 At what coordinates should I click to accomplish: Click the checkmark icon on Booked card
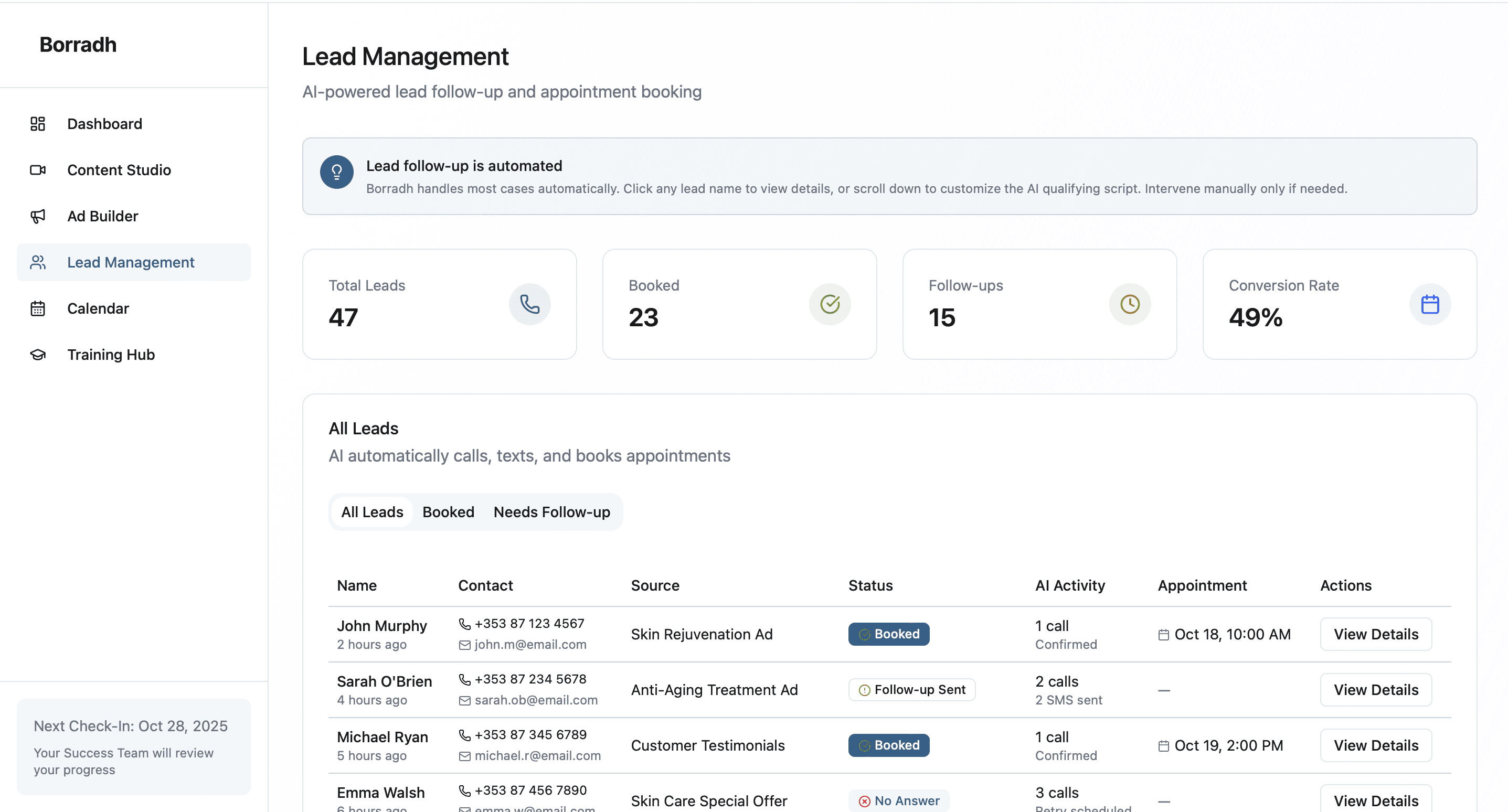(830, 304)
